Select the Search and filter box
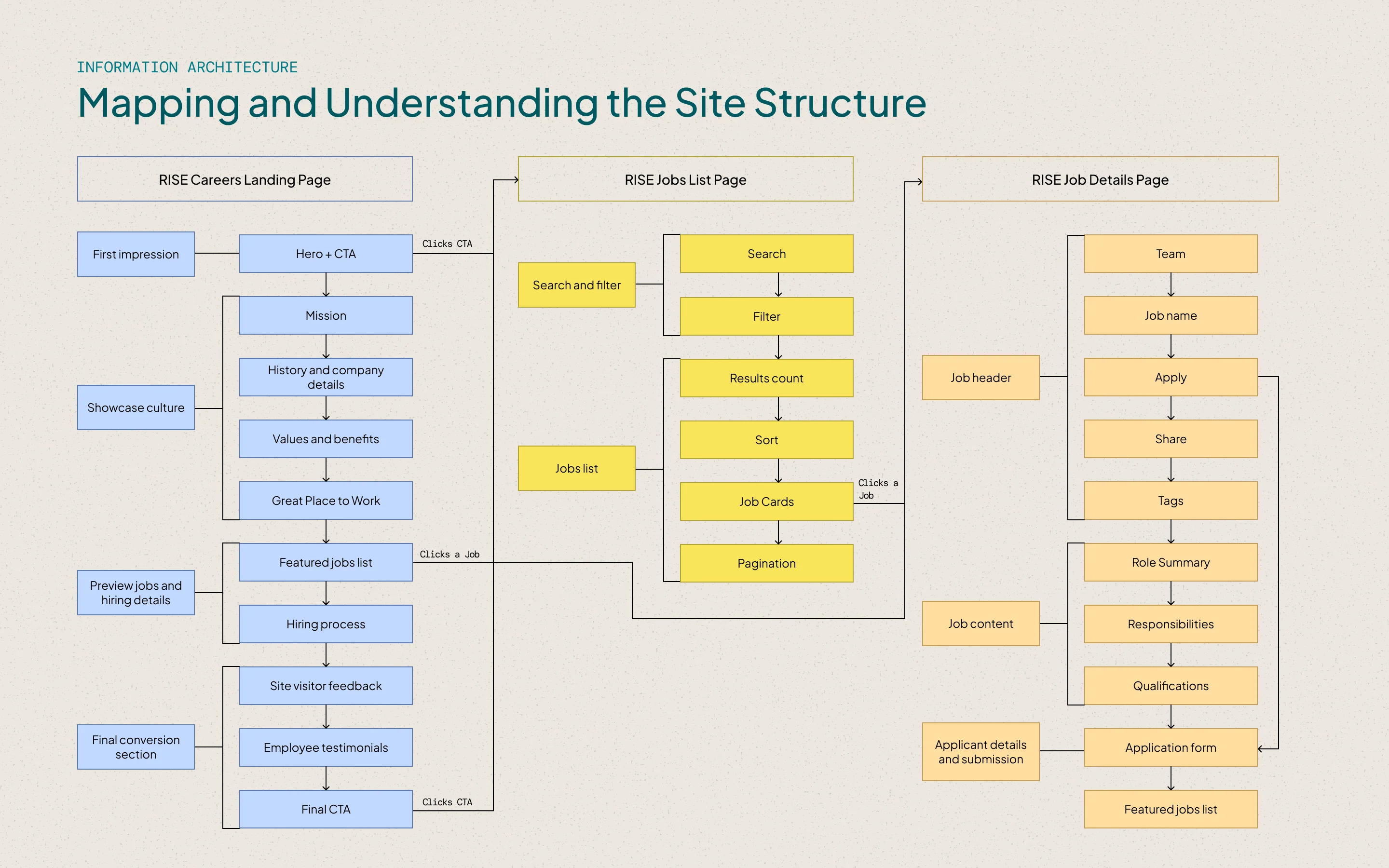Image resolution: width=1389 pixels, height=868 pixels. [x=577, y=285]
